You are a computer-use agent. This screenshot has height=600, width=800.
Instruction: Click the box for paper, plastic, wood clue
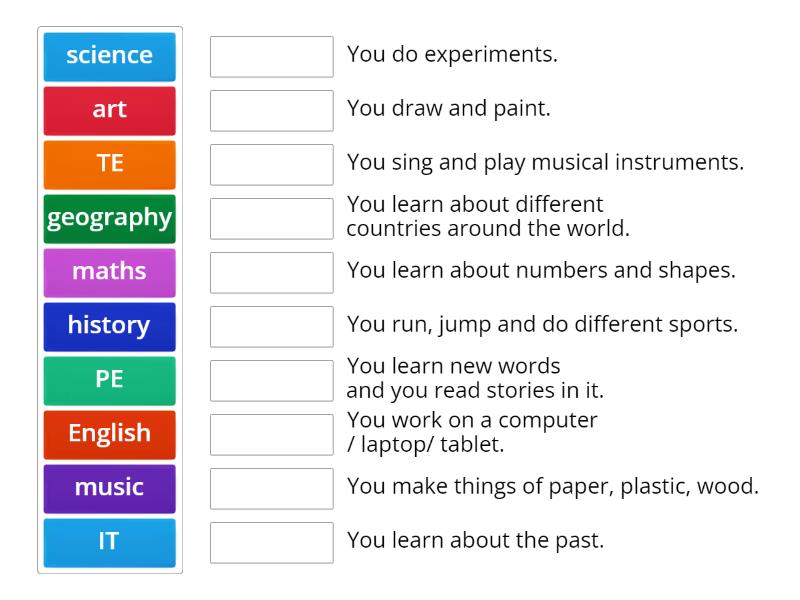271,489
